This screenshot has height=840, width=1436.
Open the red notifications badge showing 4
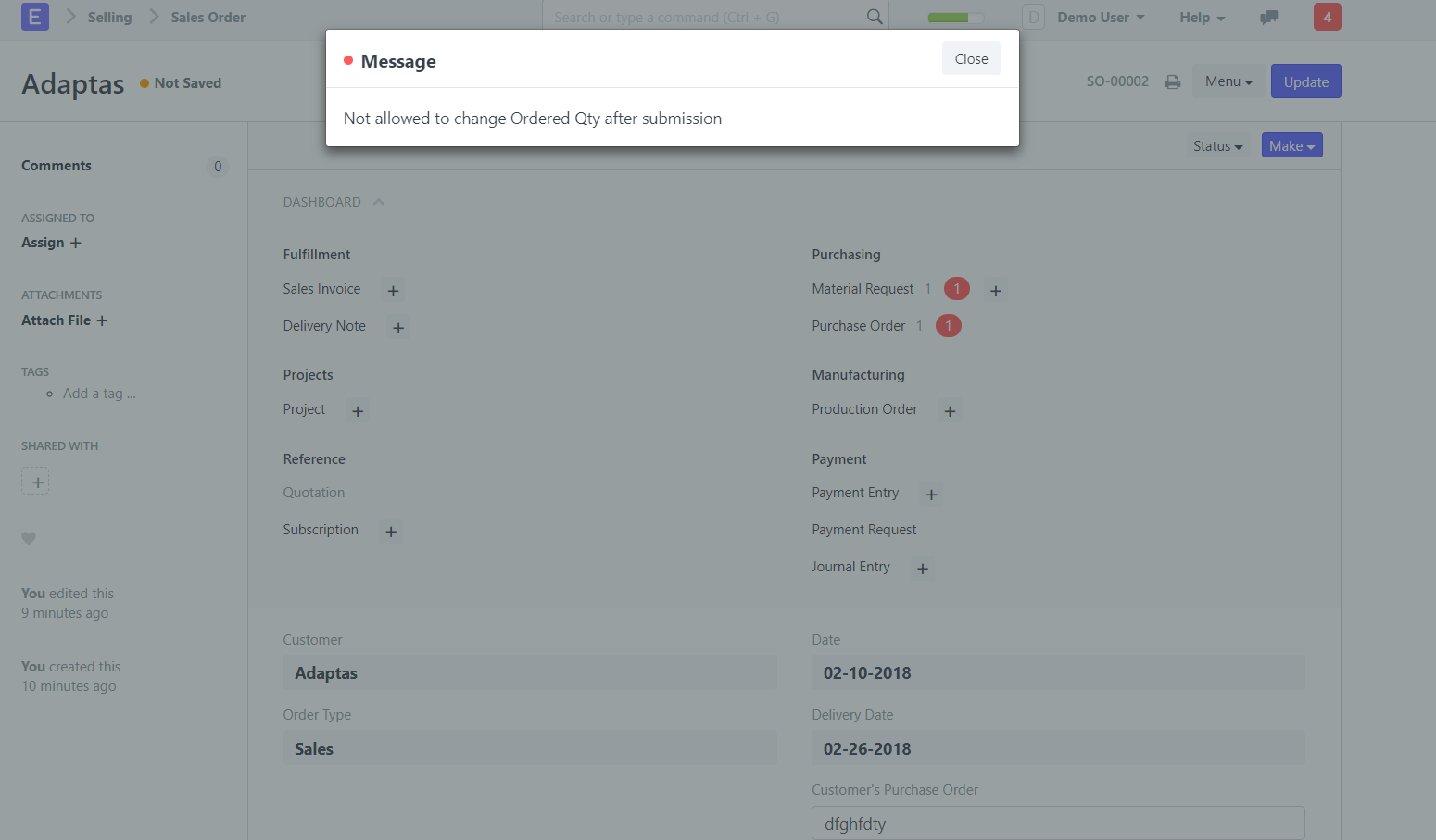click(x=1327, y=17)
